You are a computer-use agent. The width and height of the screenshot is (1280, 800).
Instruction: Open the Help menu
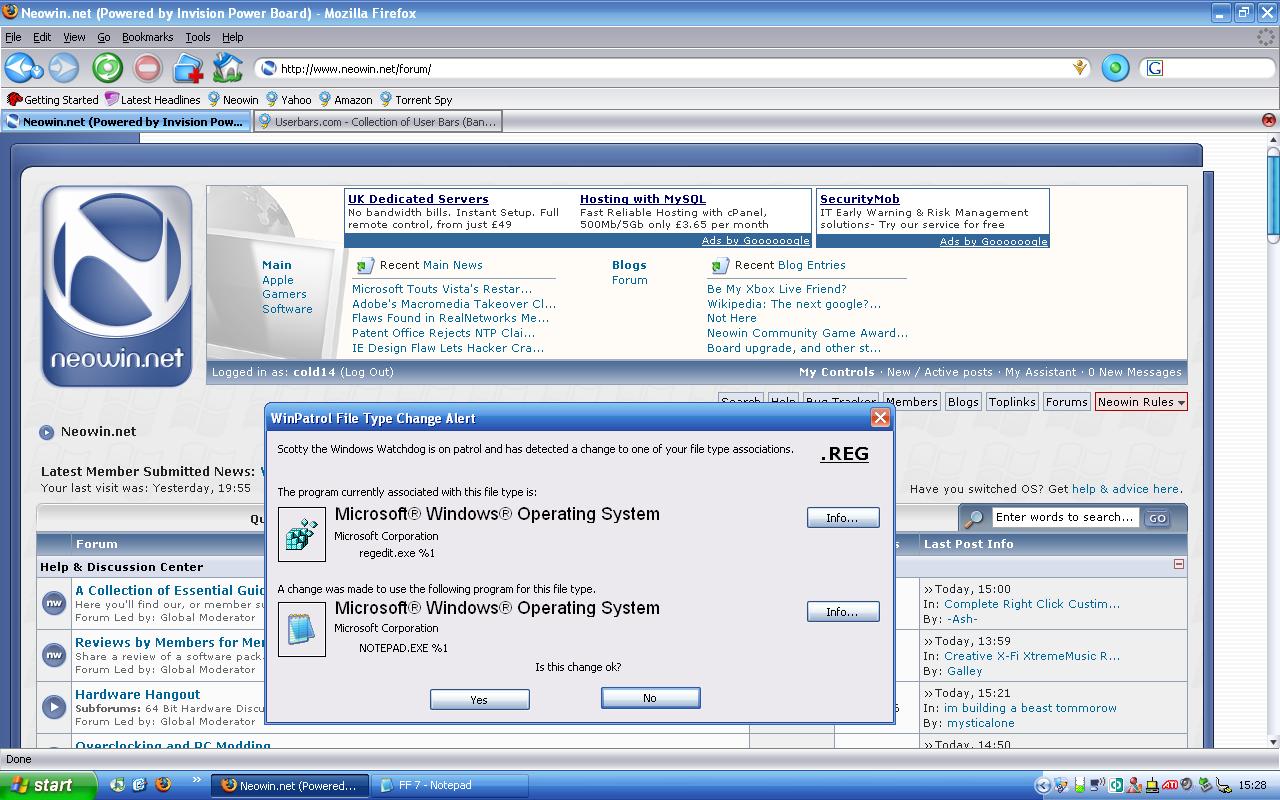tap(233, 37)
